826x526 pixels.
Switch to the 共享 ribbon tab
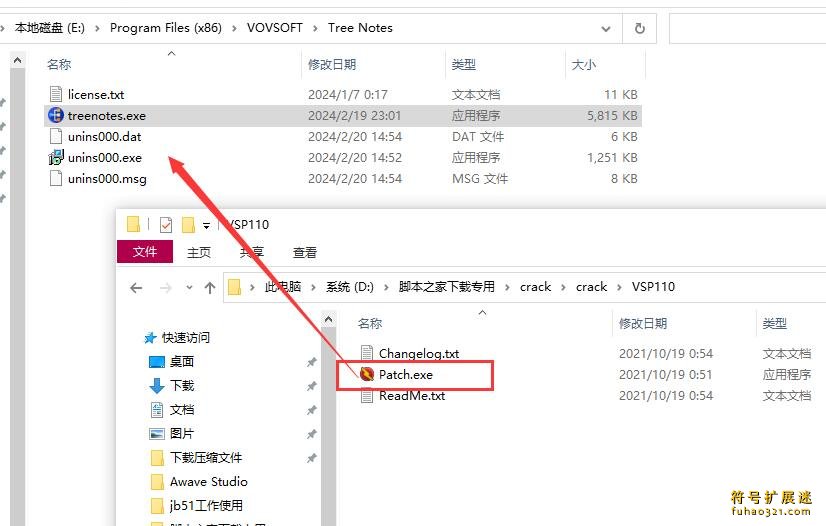tap(251, 253)
